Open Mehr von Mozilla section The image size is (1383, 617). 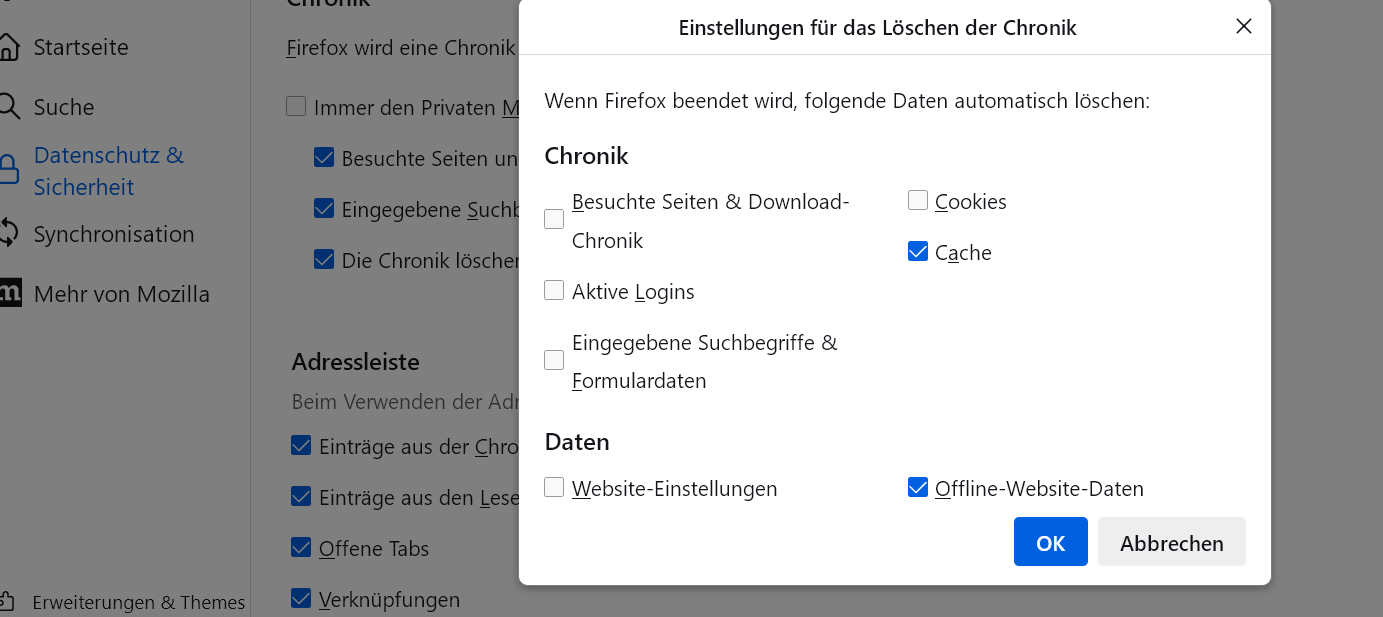[121, 294]
